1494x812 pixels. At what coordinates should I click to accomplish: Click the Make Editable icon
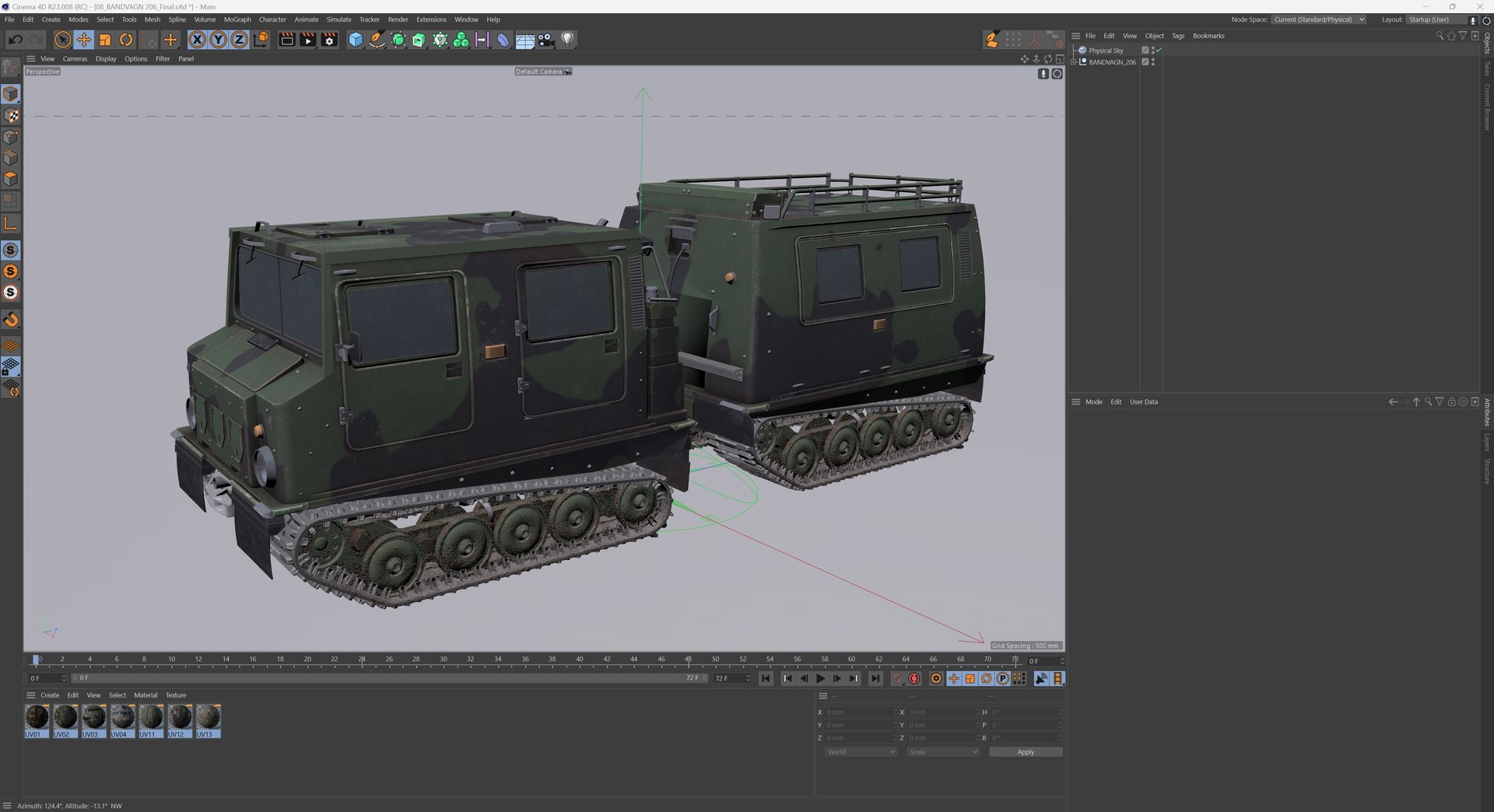(11, 67)
